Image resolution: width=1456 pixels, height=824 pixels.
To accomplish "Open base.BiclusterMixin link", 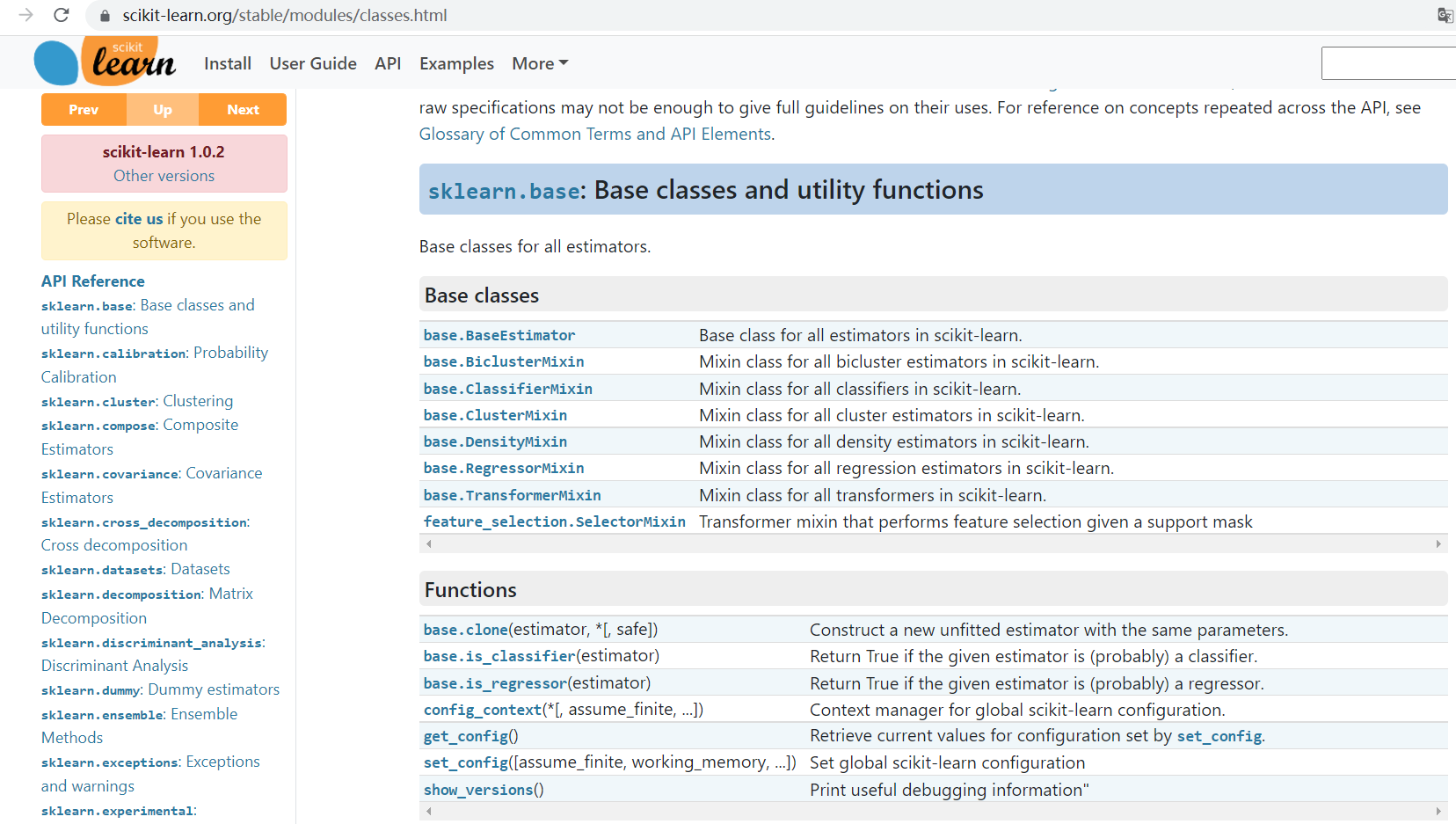I will 504,361.
